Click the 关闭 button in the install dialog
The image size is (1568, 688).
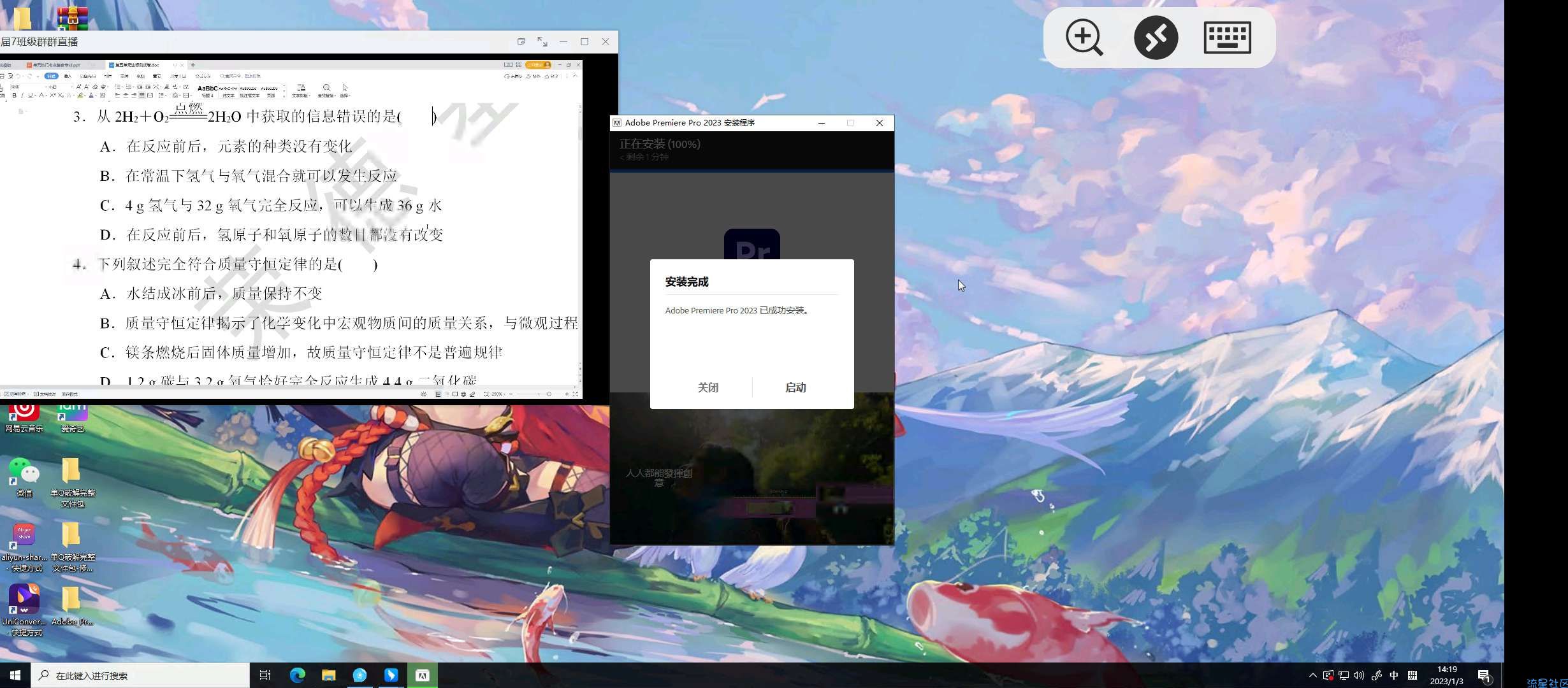pyautogui.click(x=708, y=387)
